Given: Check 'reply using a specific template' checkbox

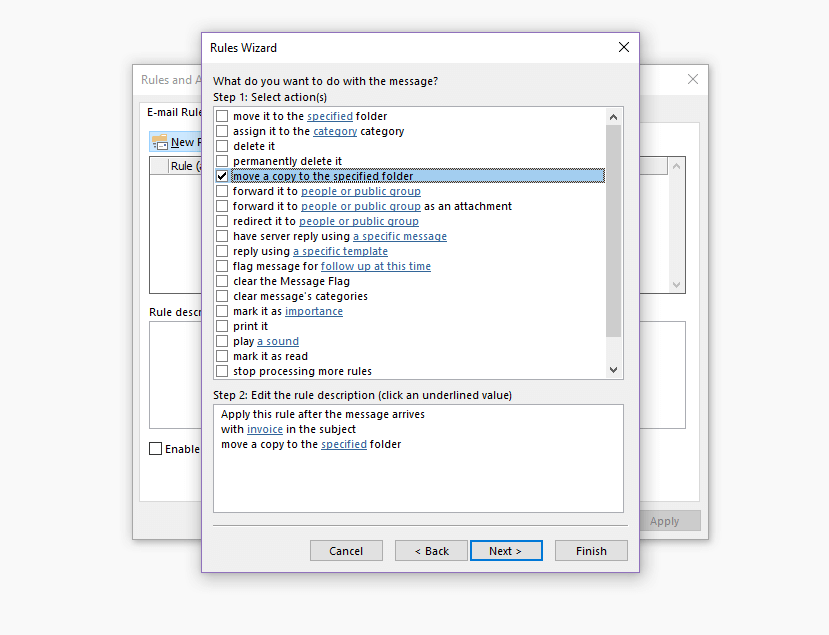Looking at the screenshot, I should click(x=222, y=251).
